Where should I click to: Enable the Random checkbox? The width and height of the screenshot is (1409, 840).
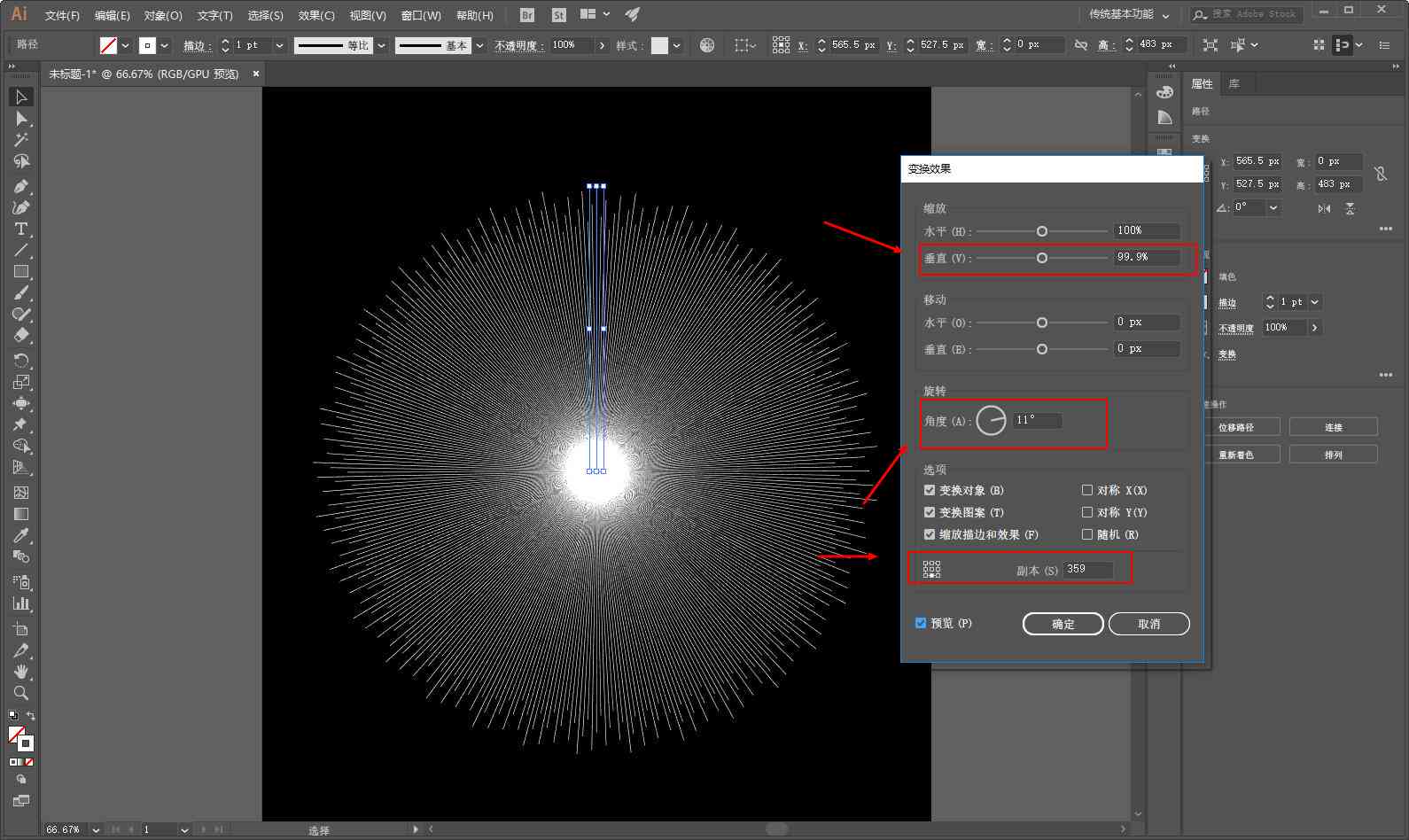tap(1087, 534)
